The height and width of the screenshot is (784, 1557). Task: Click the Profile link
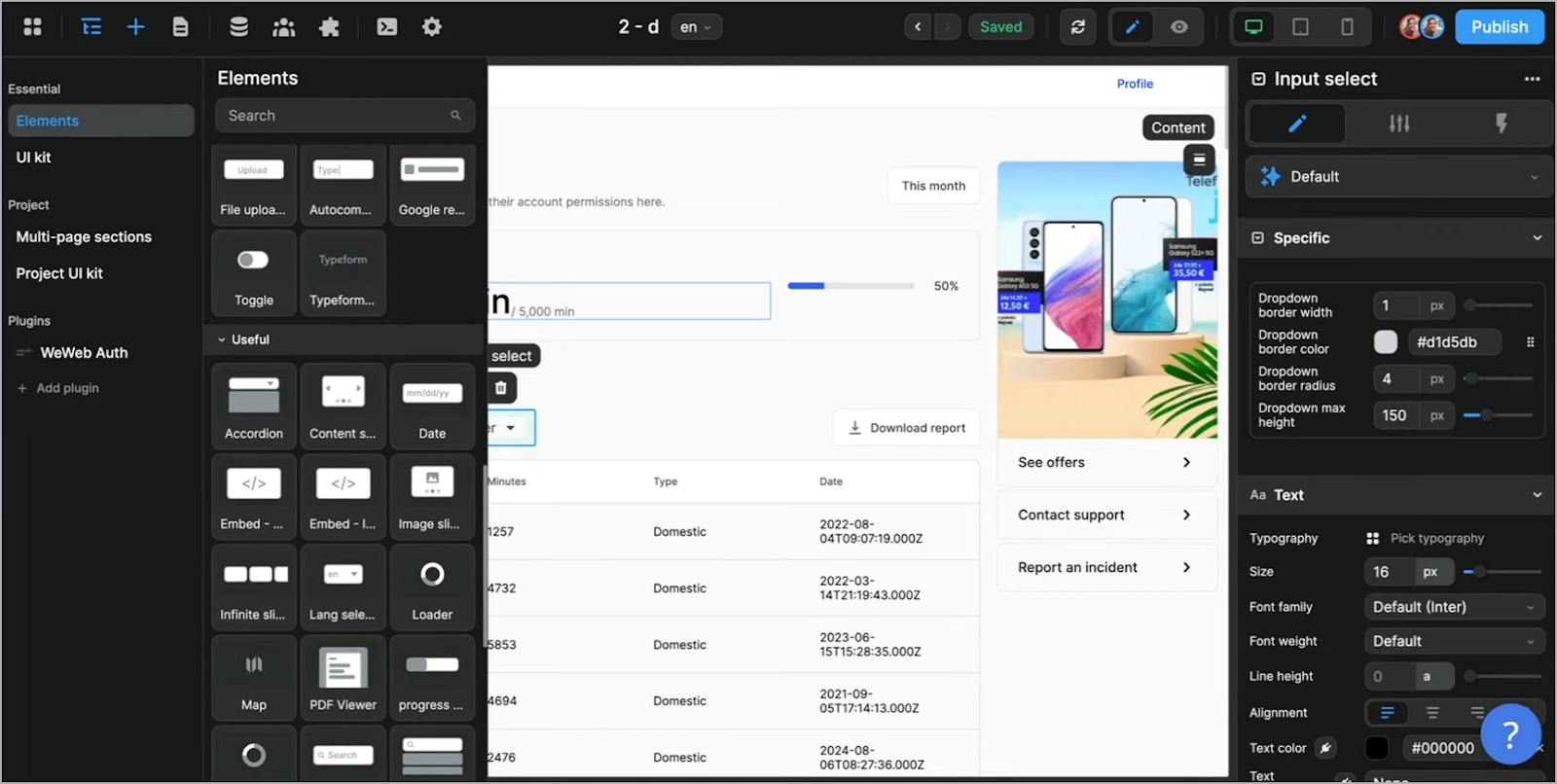1135,84
